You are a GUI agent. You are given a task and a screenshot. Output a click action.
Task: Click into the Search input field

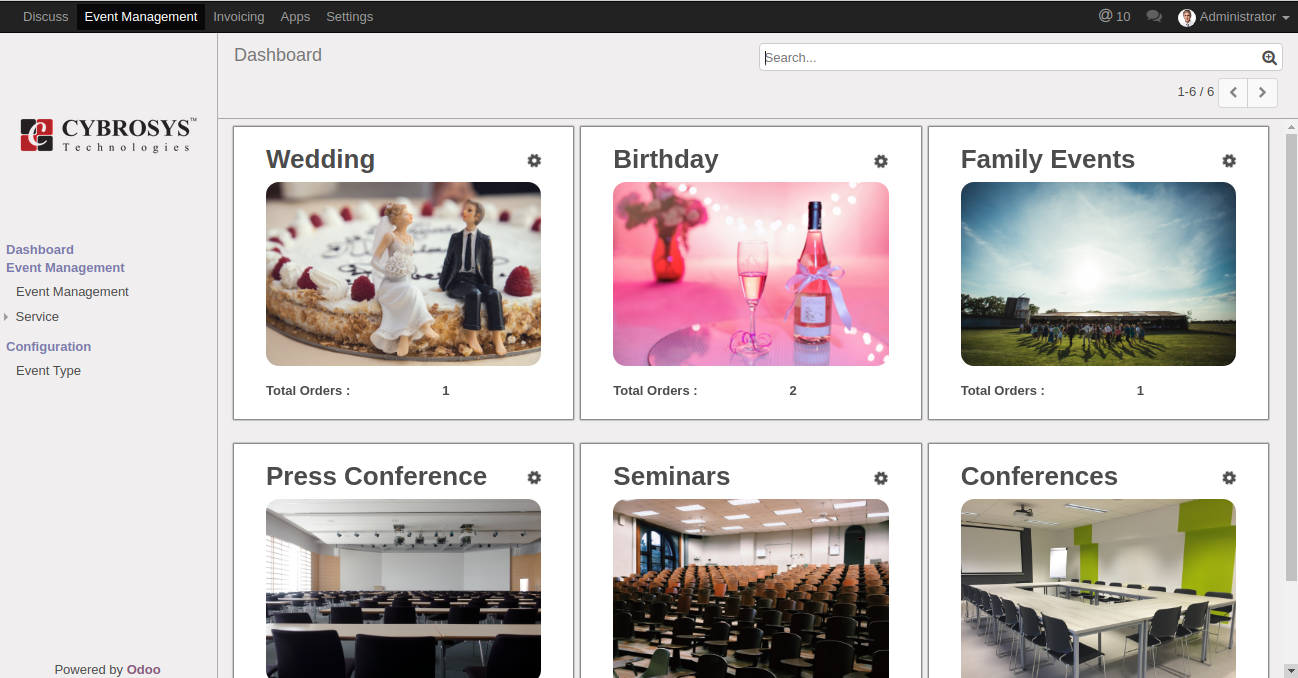coord(1010,58)
